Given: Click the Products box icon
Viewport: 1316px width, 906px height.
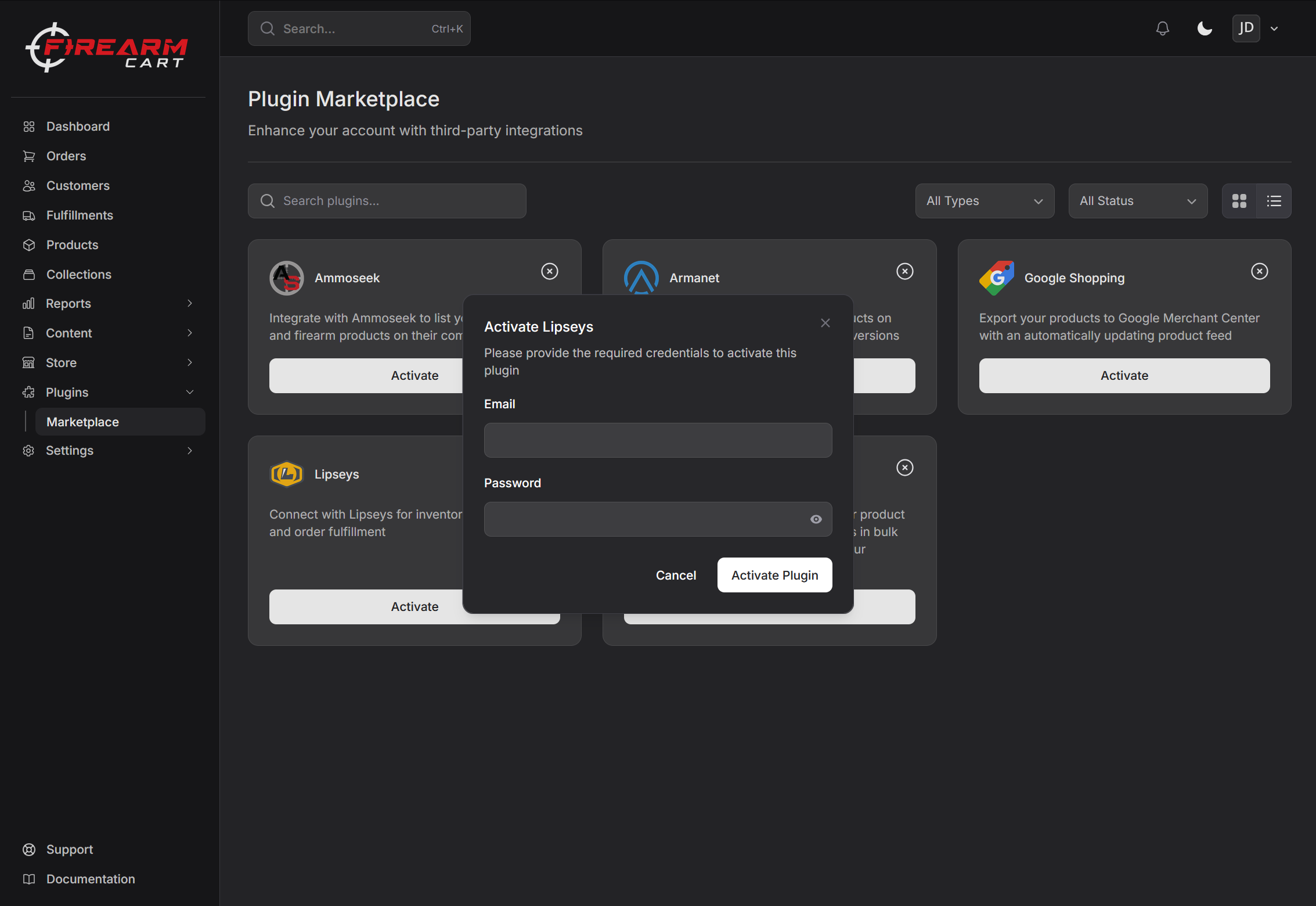Looking at the screenshot, I should coord(29,245).
